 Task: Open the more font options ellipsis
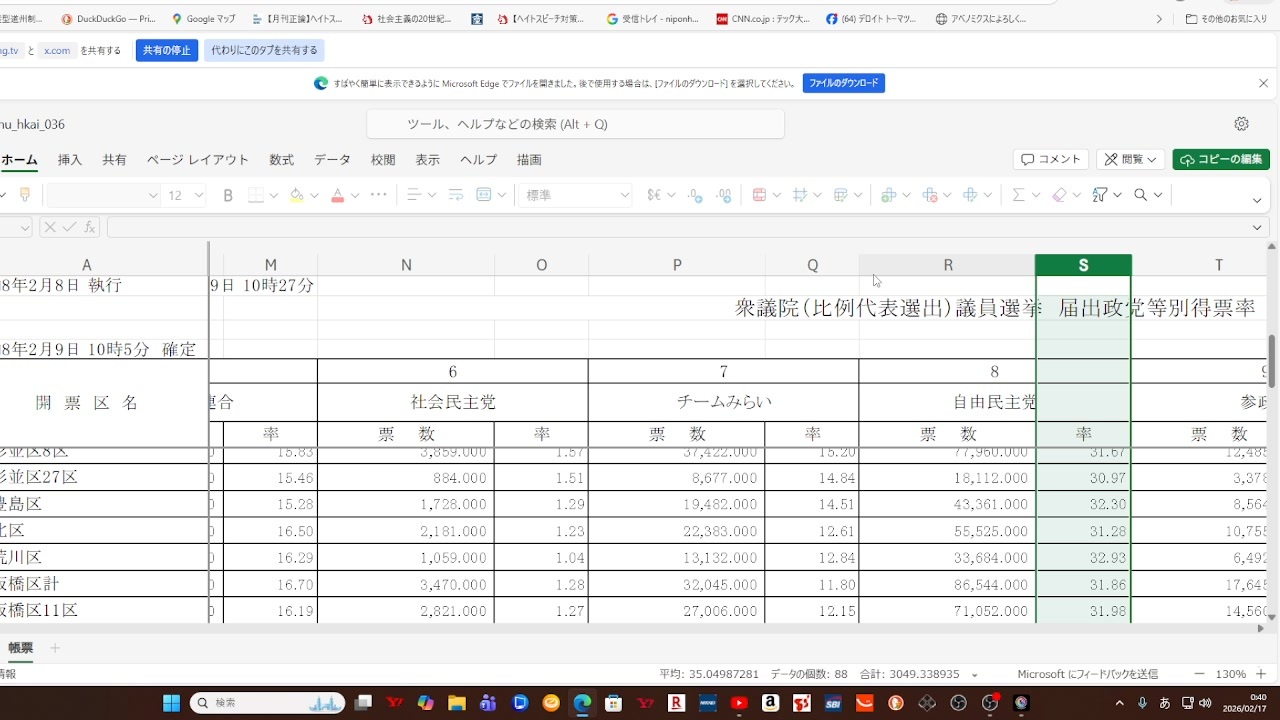click(378, 195)
